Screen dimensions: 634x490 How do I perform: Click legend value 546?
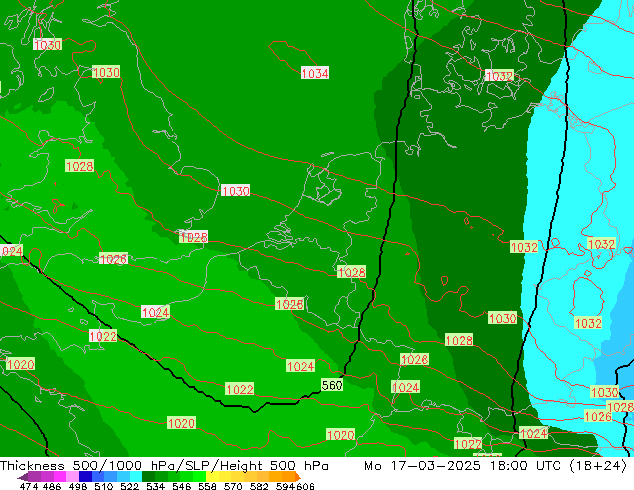tap(182, 486)
